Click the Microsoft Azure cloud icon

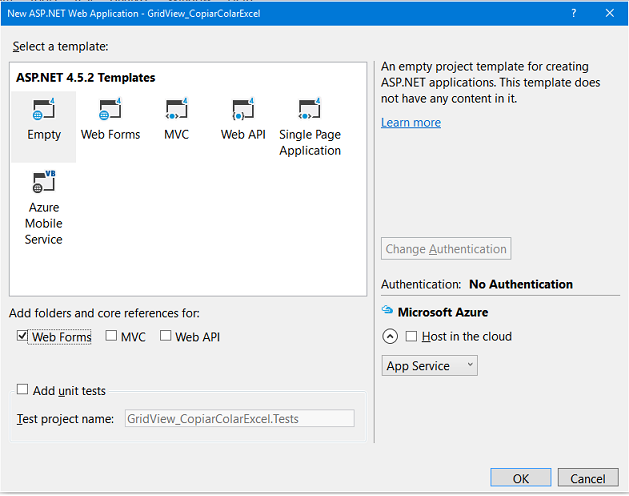pos(387,309)
